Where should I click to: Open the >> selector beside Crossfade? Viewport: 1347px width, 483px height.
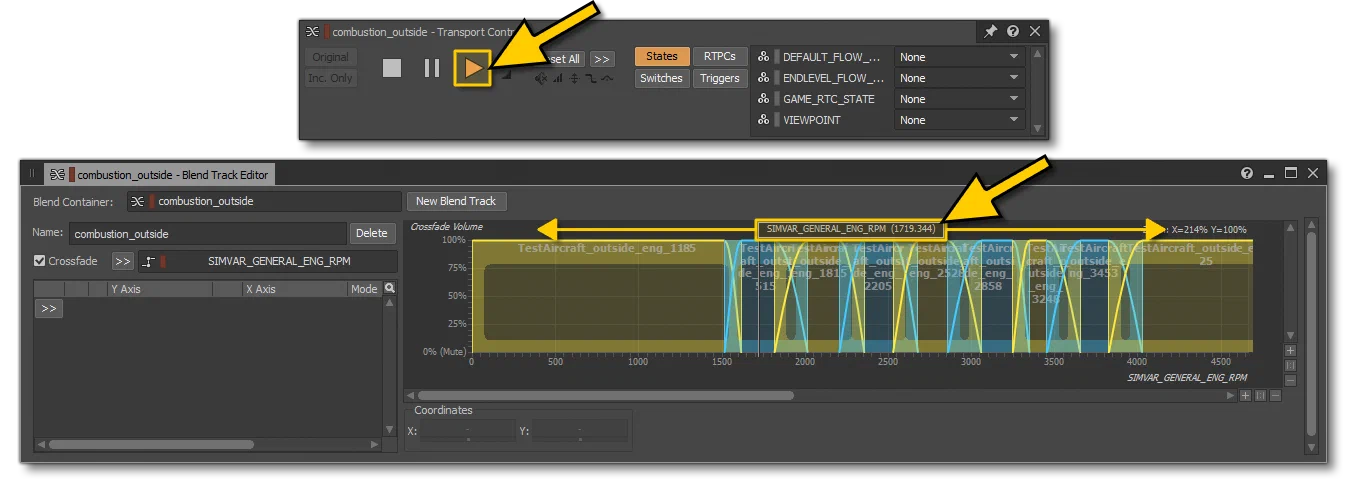(122, 261)
